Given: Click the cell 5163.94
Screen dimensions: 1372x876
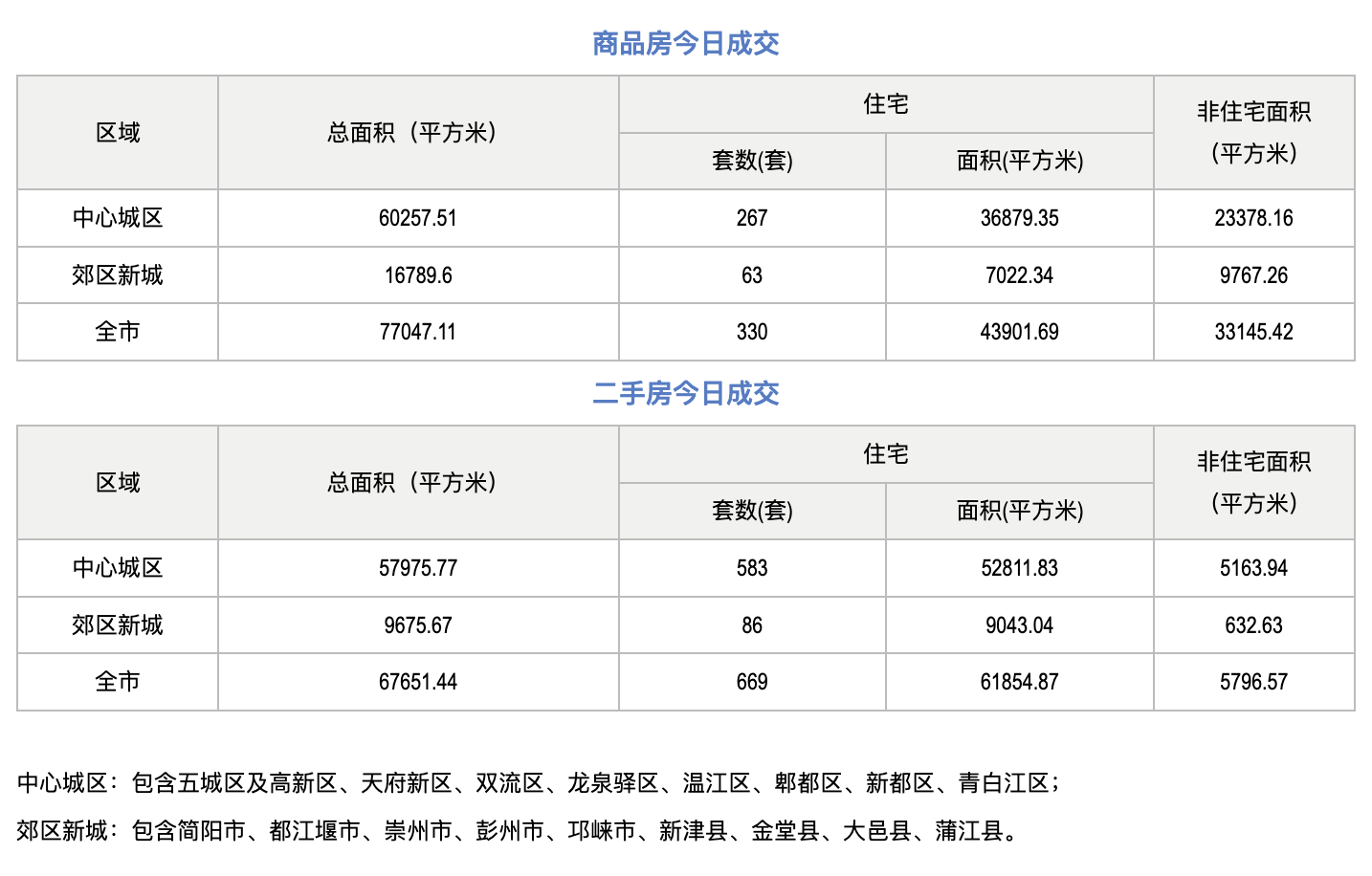Looking at the screenshot, I should (x=1254, y=568).
